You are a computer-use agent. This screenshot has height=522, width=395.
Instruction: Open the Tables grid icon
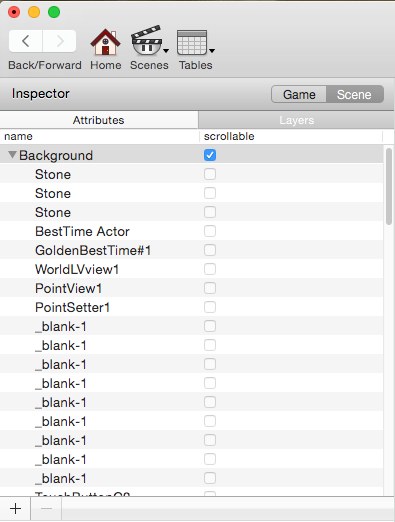192,42
